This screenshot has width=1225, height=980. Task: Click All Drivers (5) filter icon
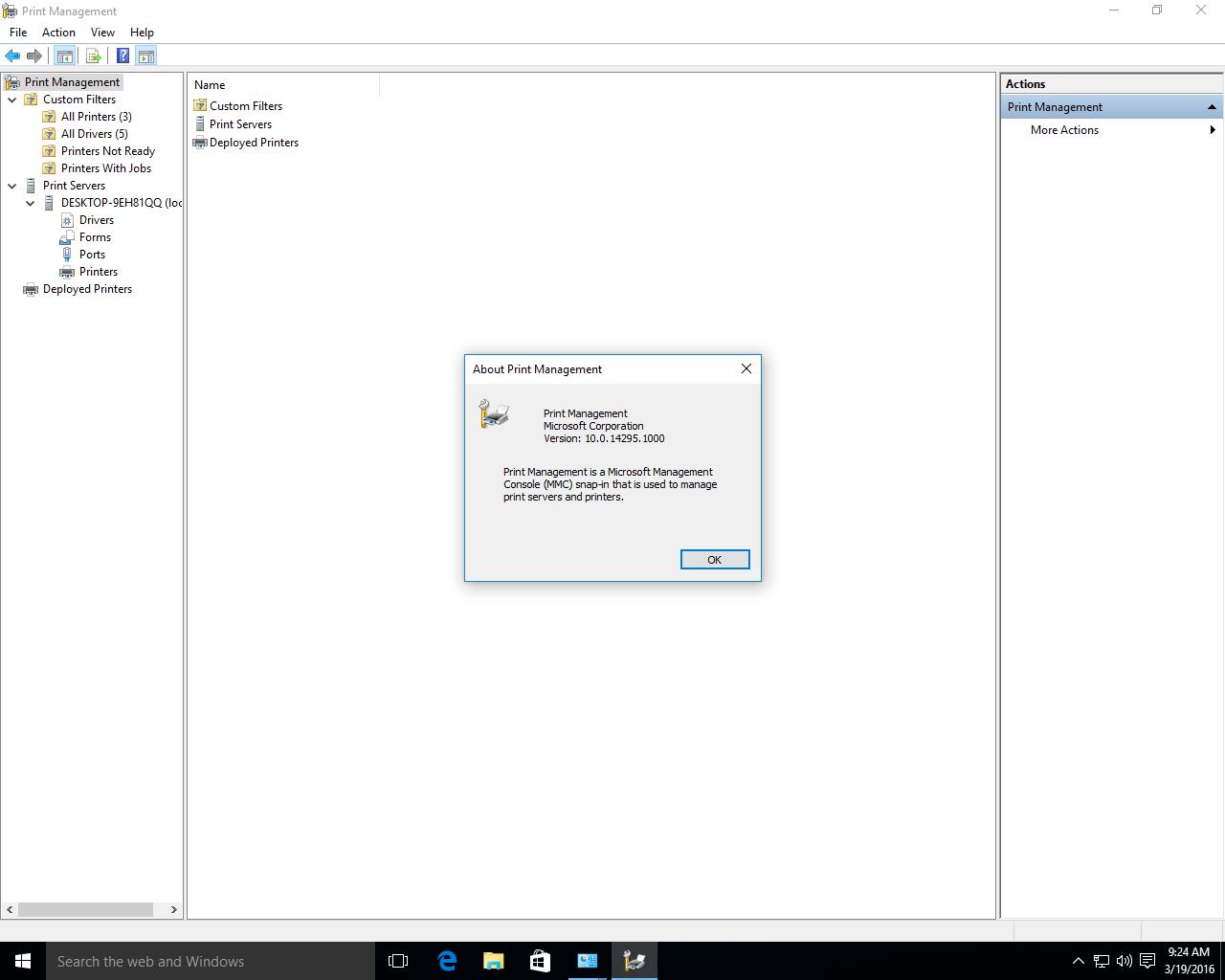tap(49, 134)
